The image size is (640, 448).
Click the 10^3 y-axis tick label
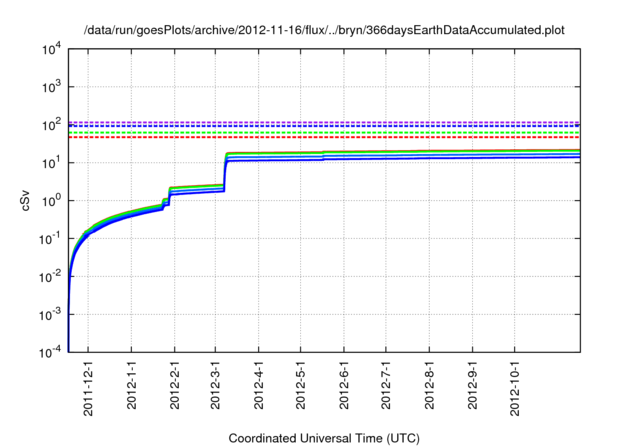click(x=51, y=87)
